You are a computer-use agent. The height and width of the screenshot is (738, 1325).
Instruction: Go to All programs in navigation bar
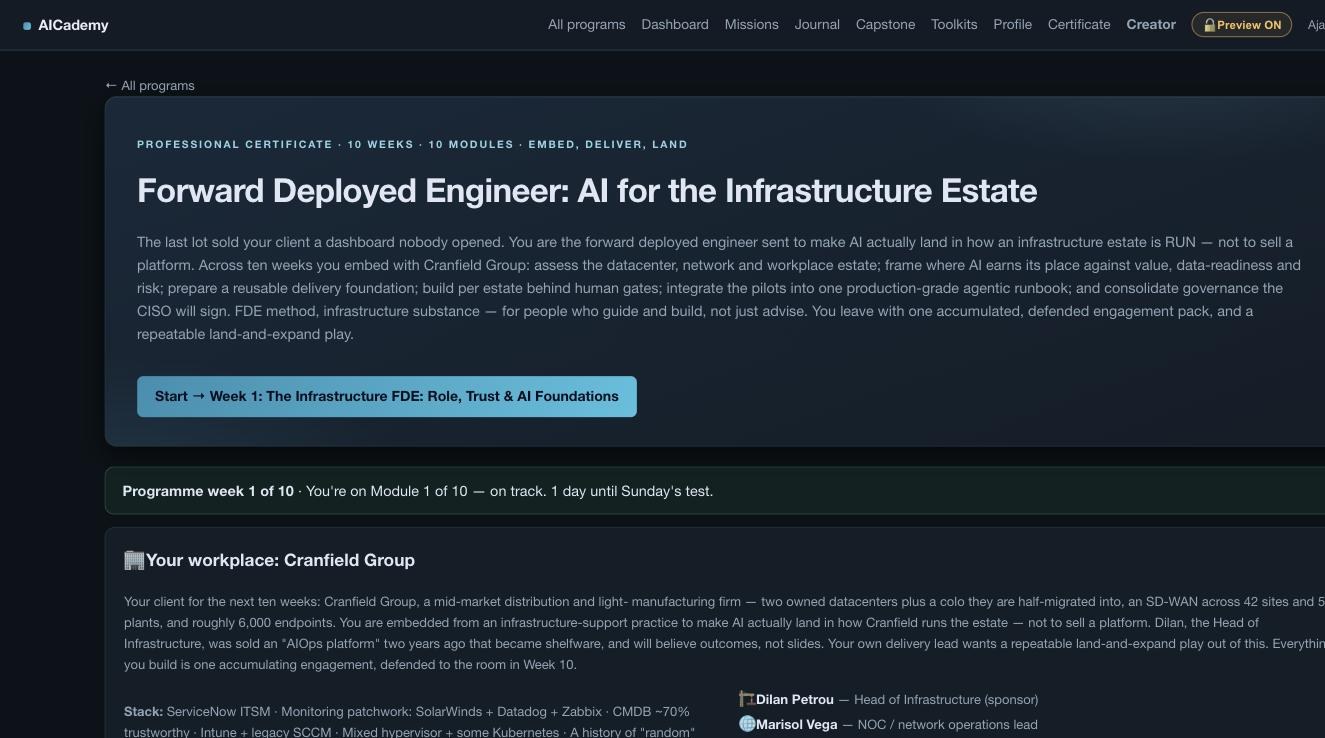(x=586, y=24)
